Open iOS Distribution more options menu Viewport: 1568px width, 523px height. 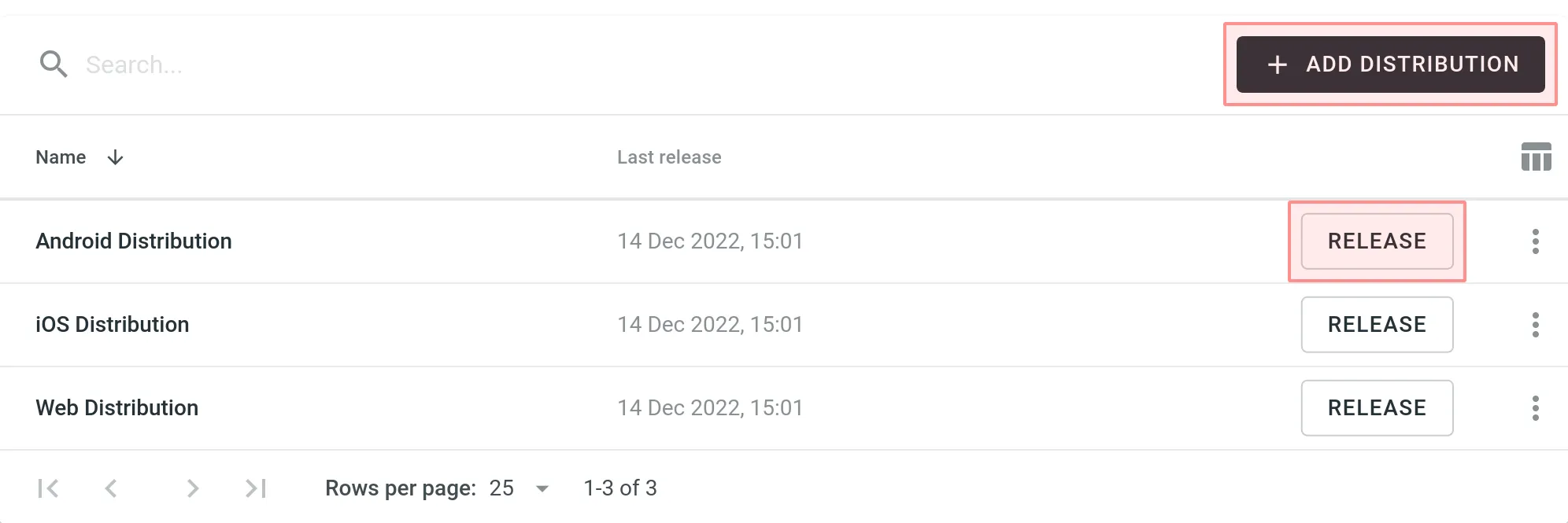[1535, 325]
